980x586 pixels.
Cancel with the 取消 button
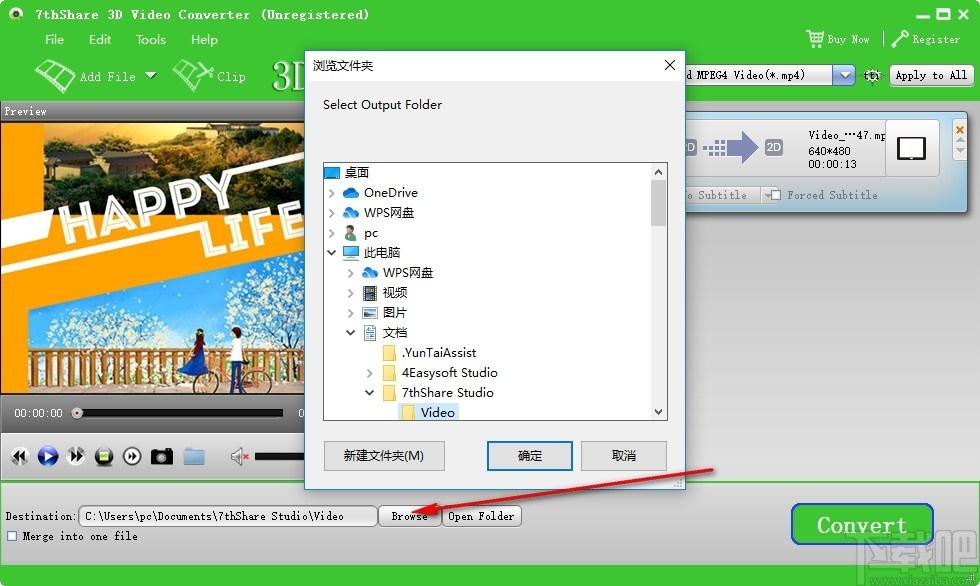click(623, 455)
